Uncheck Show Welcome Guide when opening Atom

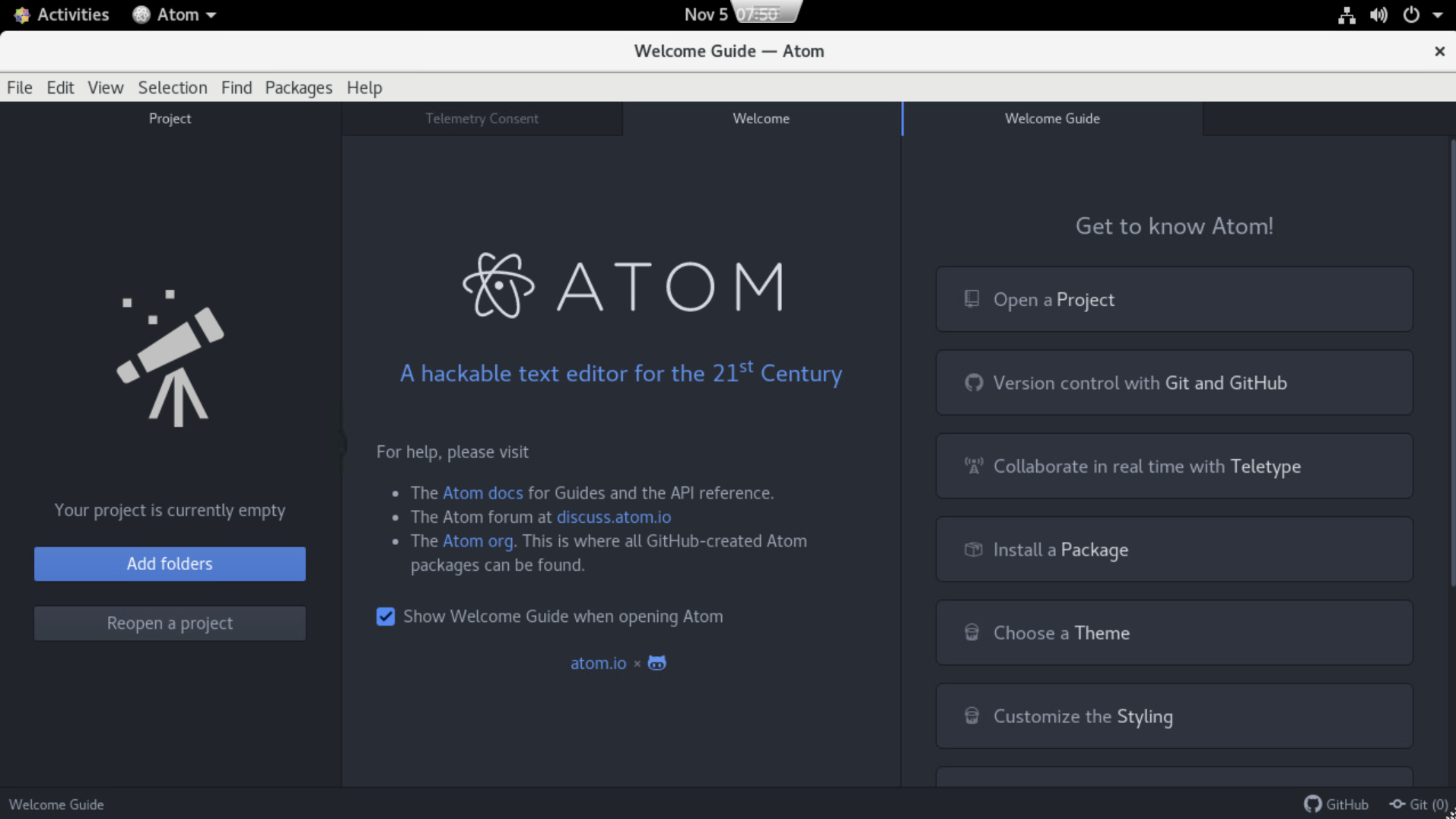click(386, 617)
